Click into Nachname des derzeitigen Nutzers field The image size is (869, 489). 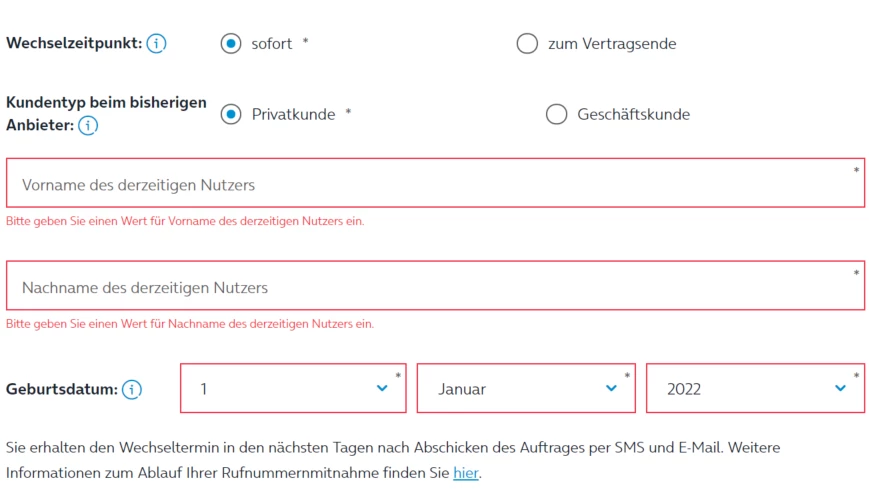pyautogui.click(x=435, y=287)
